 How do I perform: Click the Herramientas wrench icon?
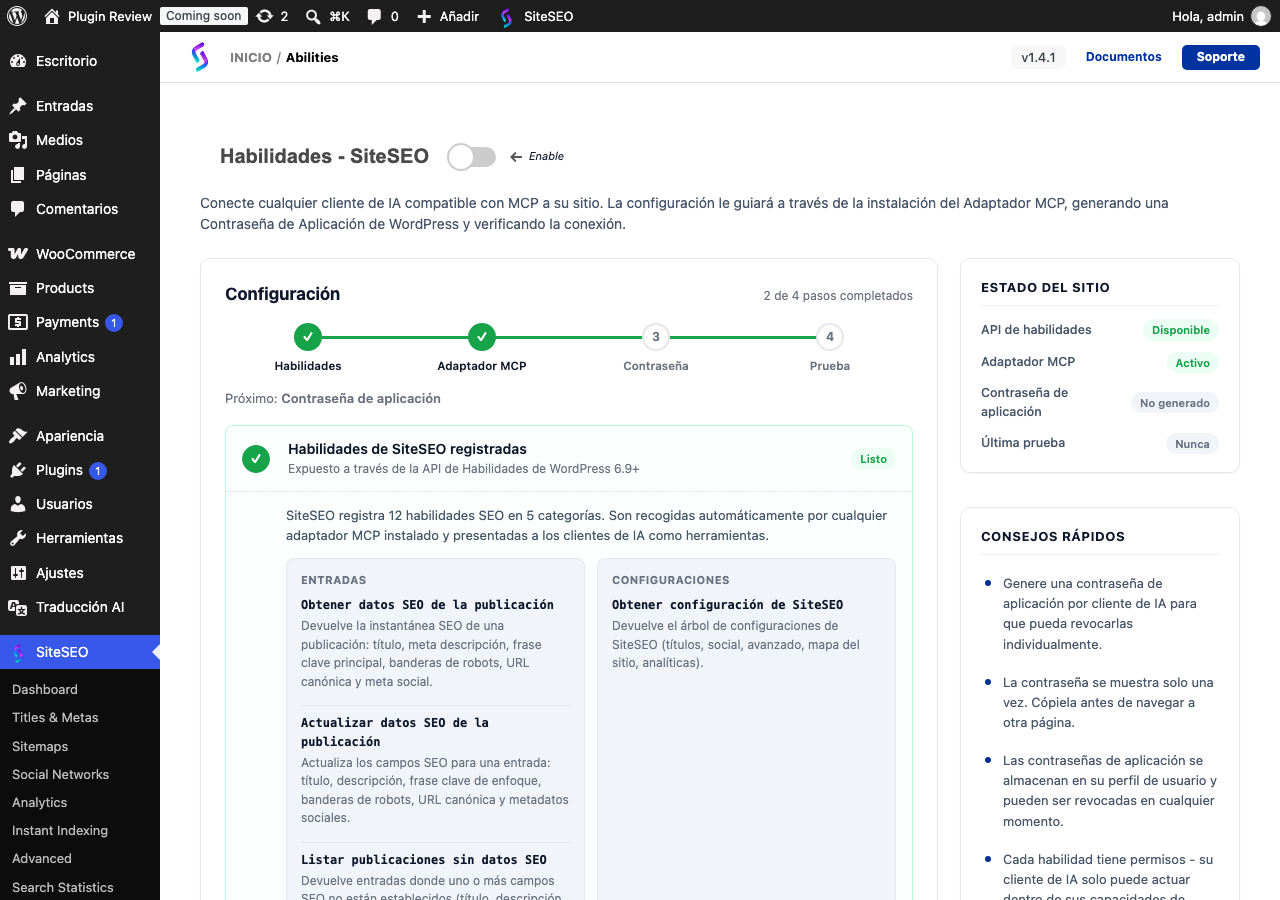(18, 538)
